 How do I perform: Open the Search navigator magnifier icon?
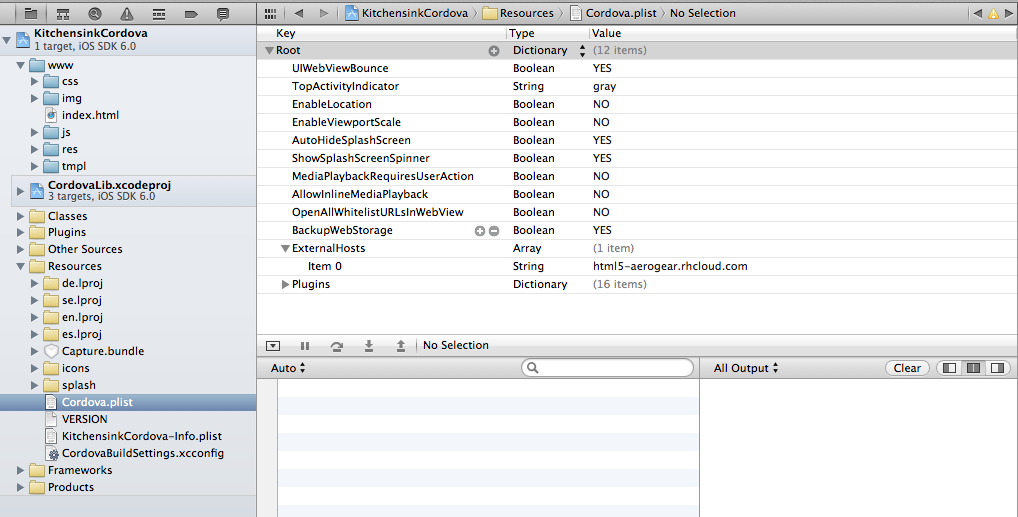[x=95, y=13]
